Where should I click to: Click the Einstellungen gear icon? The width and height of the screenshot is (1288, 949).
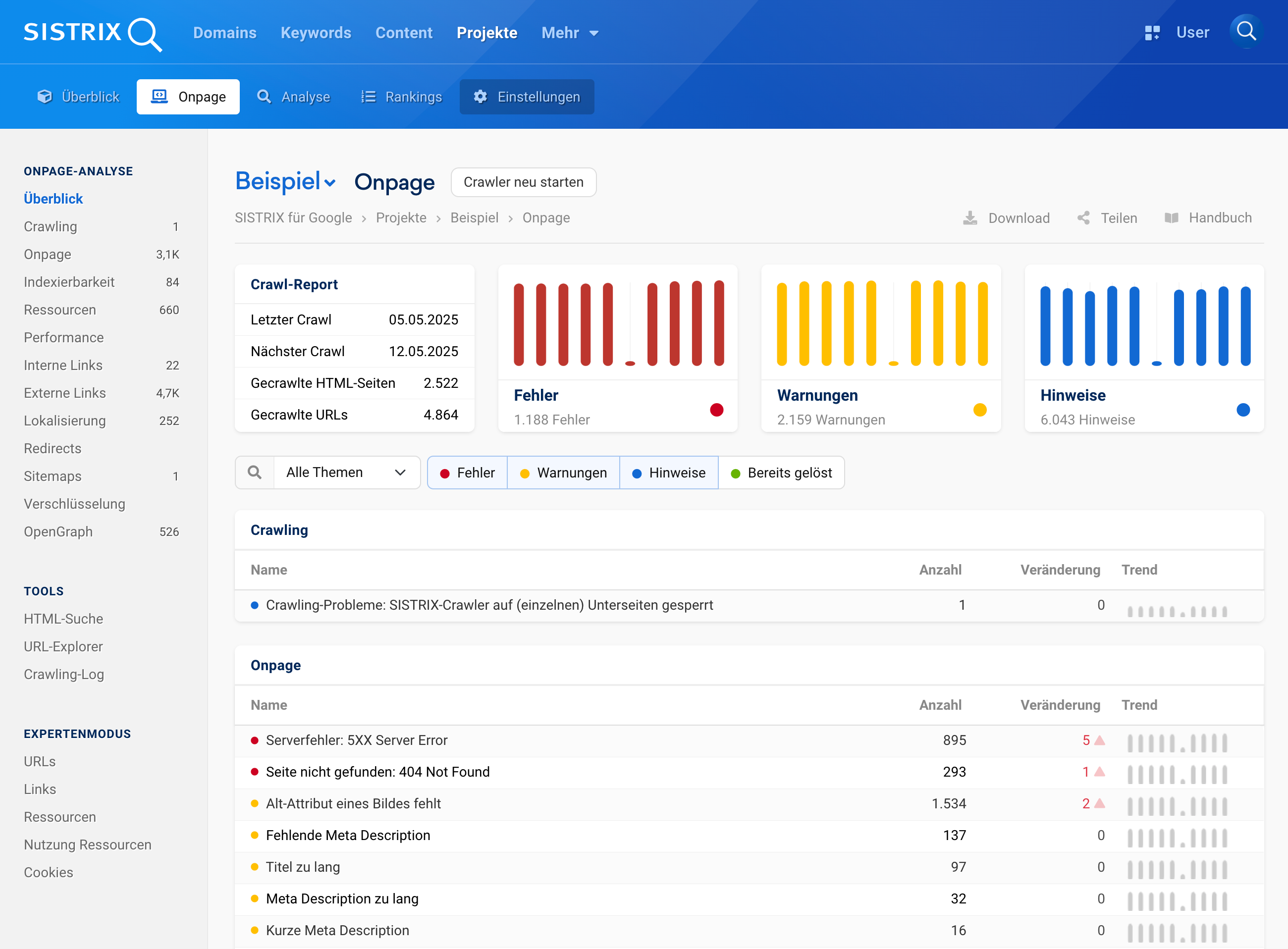[480, 97]
